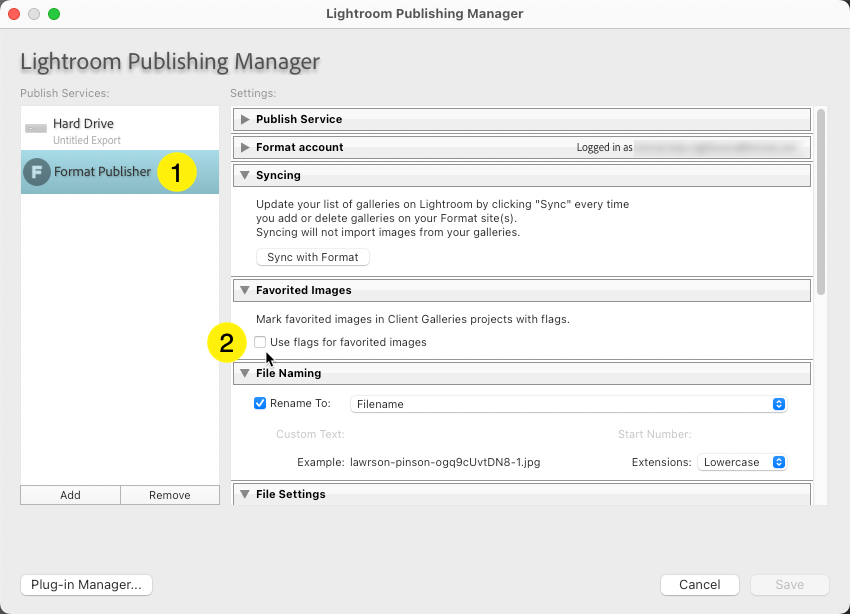Click the Format Publisher F logo icon
The width and height of the screenshot is (850, 614).
point(37,172)
